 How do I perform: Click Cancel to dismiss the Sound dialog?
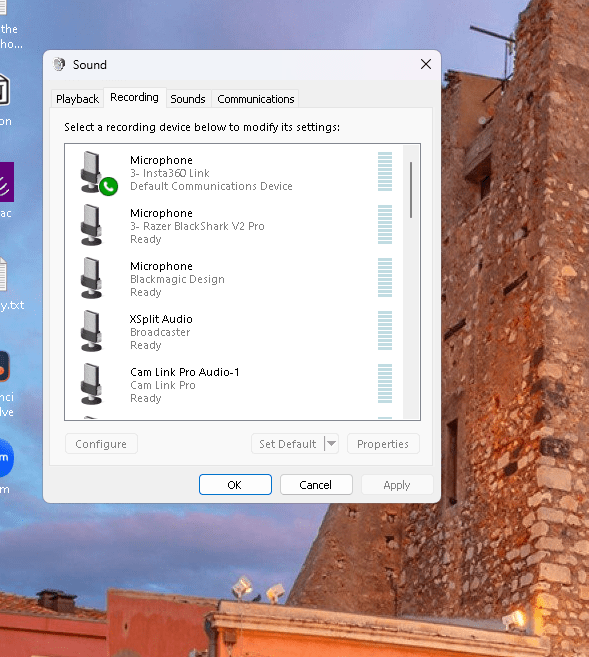click(316, 485)
